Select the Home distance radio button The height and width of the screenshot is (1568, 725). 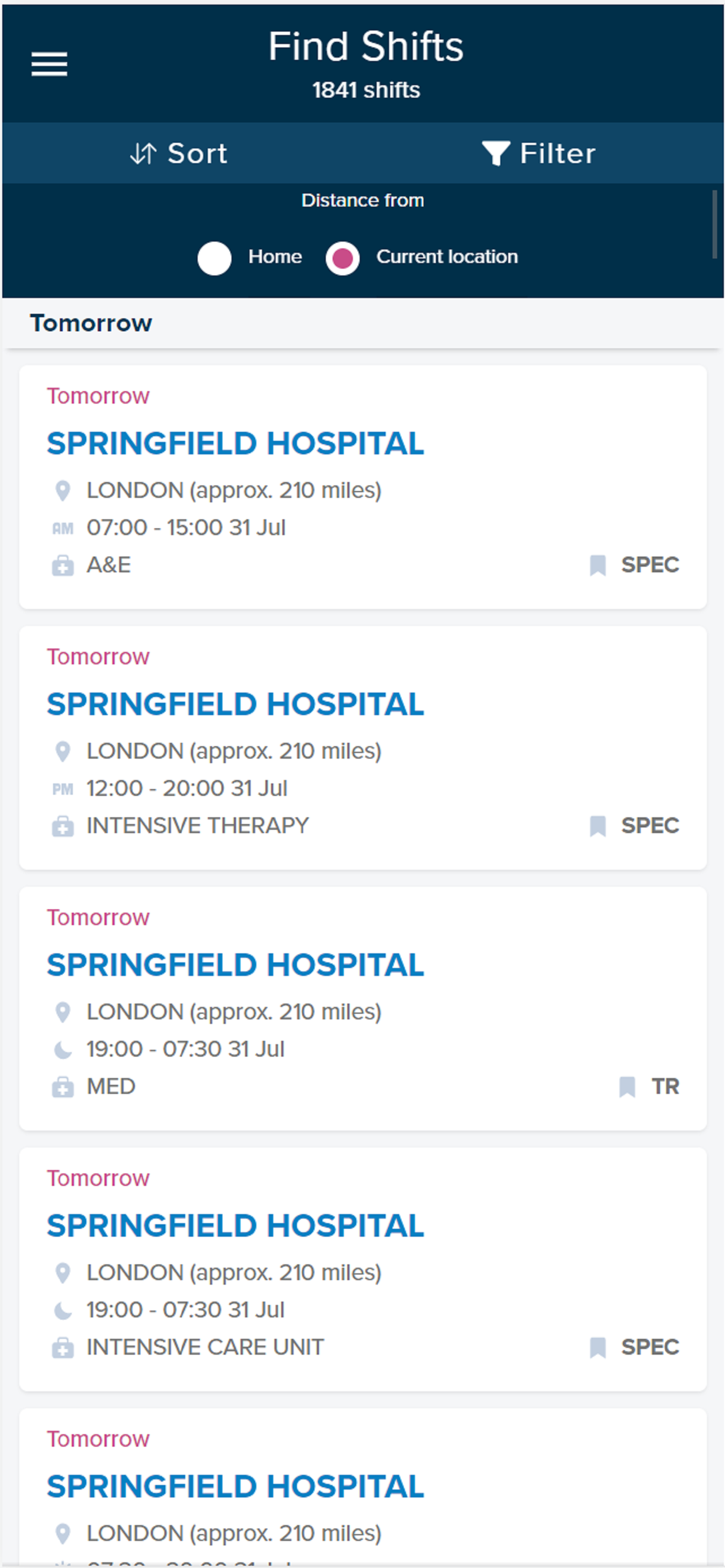(x=214, y=258)
